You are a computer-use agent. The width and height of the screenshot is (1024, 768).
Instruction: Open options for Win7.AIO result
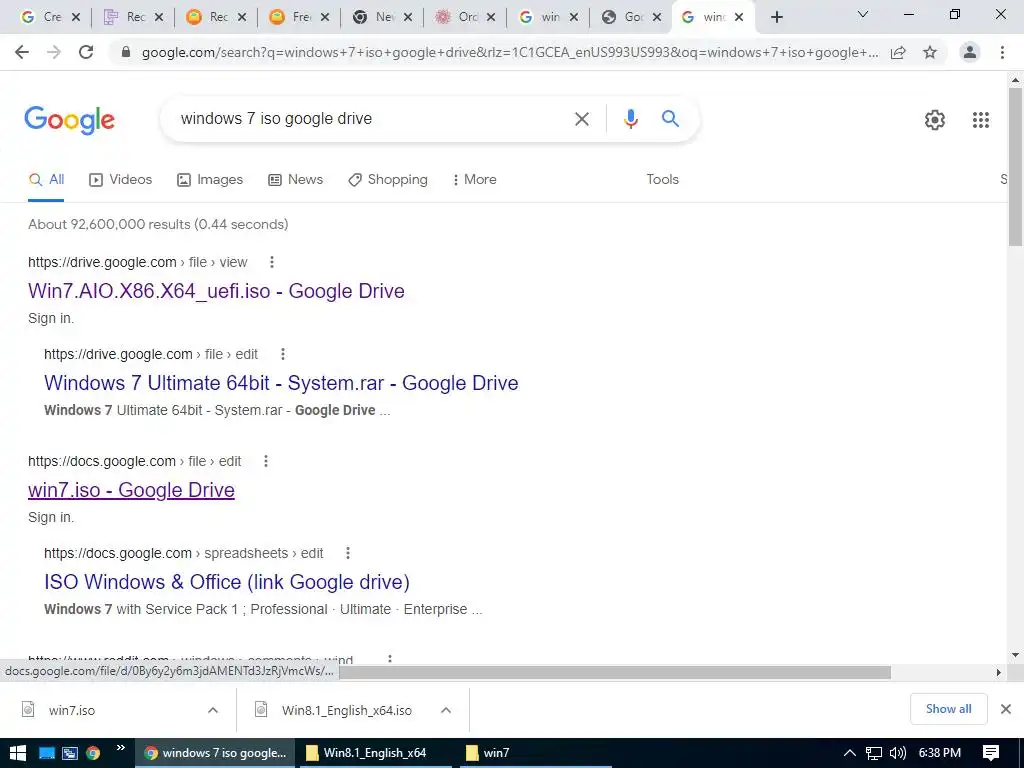272,262
